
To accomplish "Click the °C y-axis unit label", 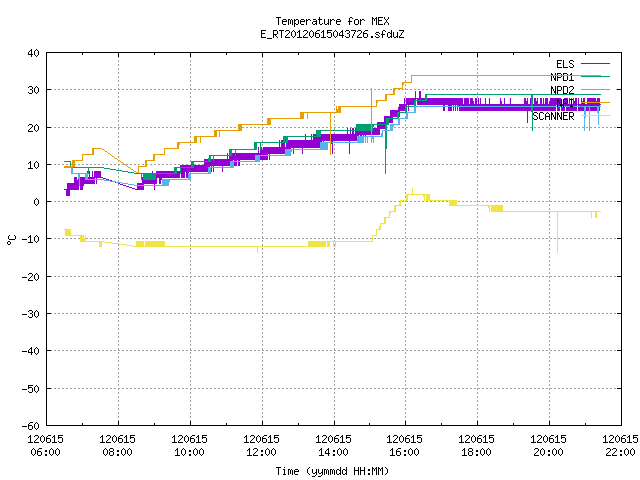I will 11,240.
